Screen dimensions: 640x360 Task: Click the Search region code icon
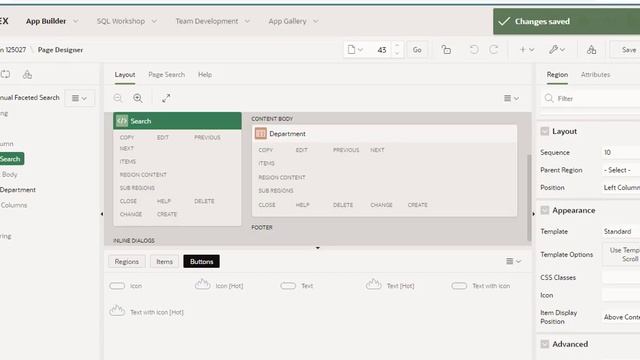click(122, 121)
